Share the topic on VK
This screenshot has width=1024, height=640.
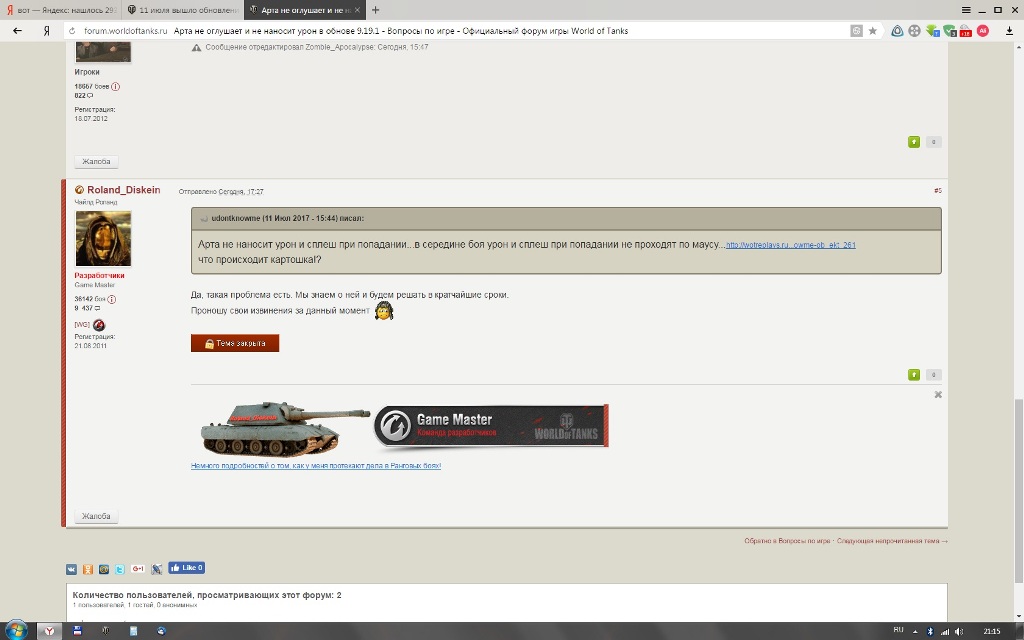click(71, 569)
